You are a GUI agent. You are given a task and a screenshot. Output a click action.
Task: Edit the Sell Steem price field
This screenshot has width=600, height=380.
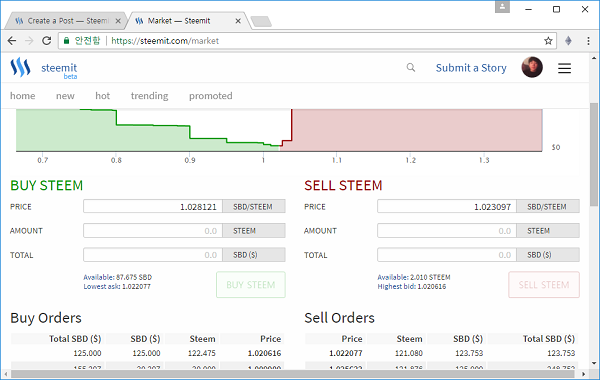(x=447, y=207)
